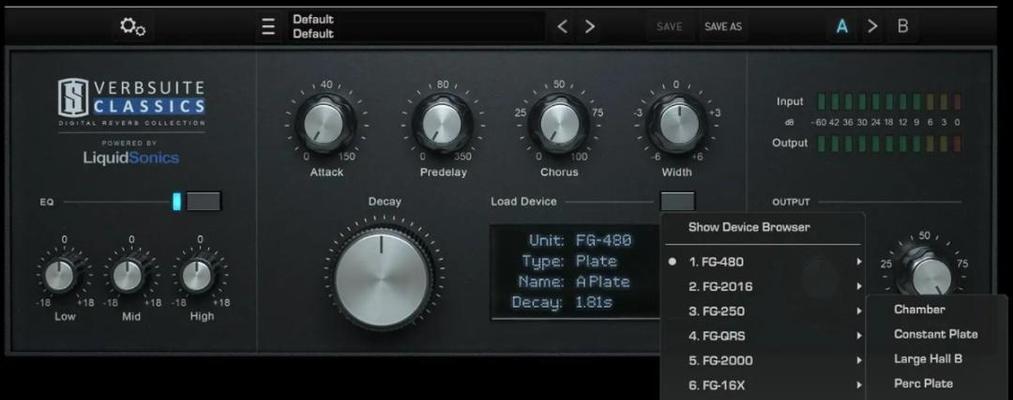Expand the FG-2000 submenu arrow
Image resolution: width=1013 pixels, height=400 pixels.
(x=859, y=361)
